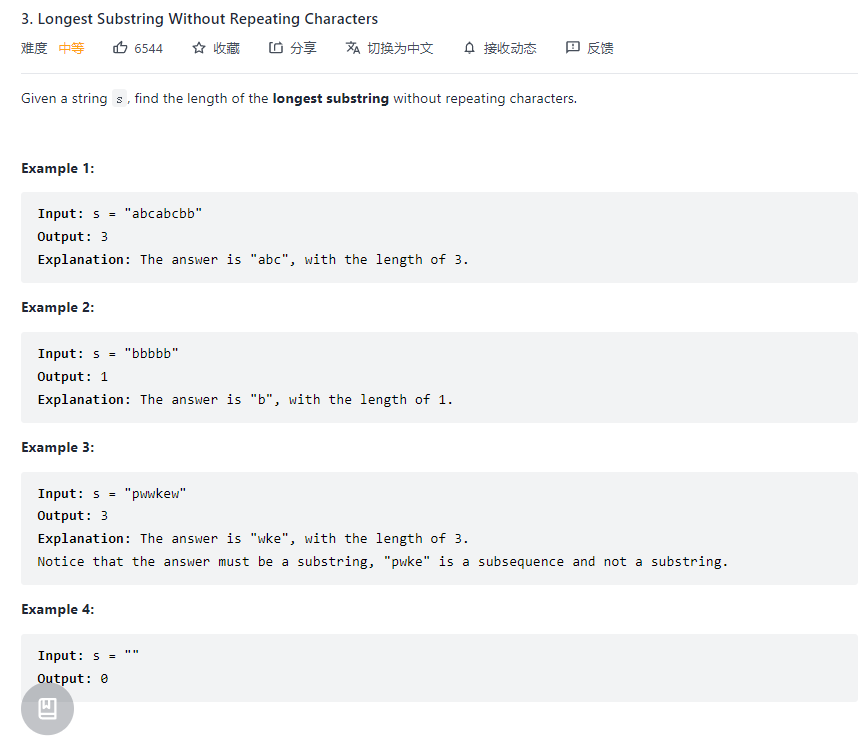Viewport: 866px width, 749px height.
Task: Click the Example 4 code block
Action: click(439, 667)
